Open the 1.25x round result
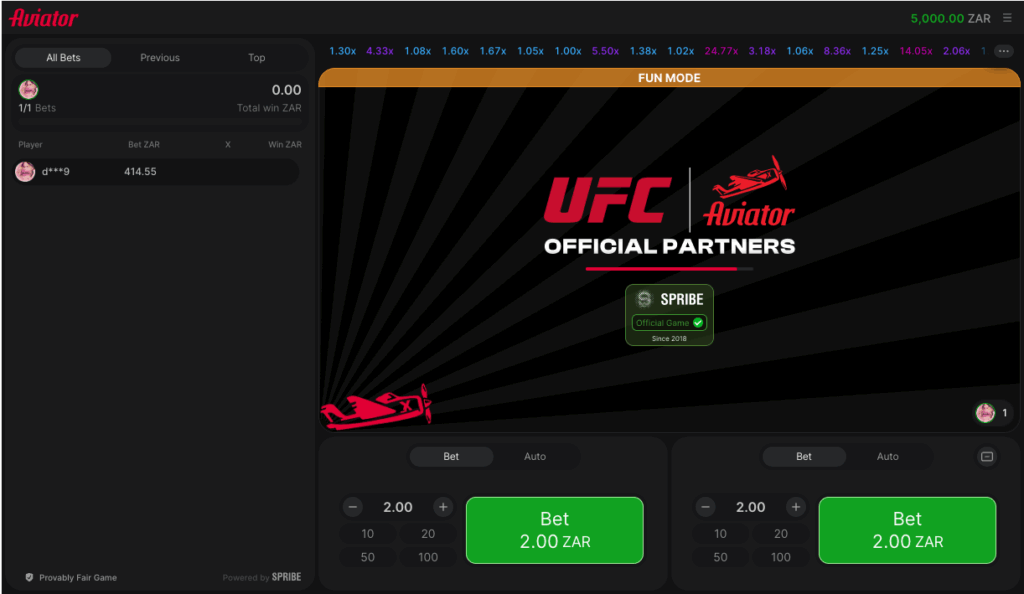 pos(875,51)
